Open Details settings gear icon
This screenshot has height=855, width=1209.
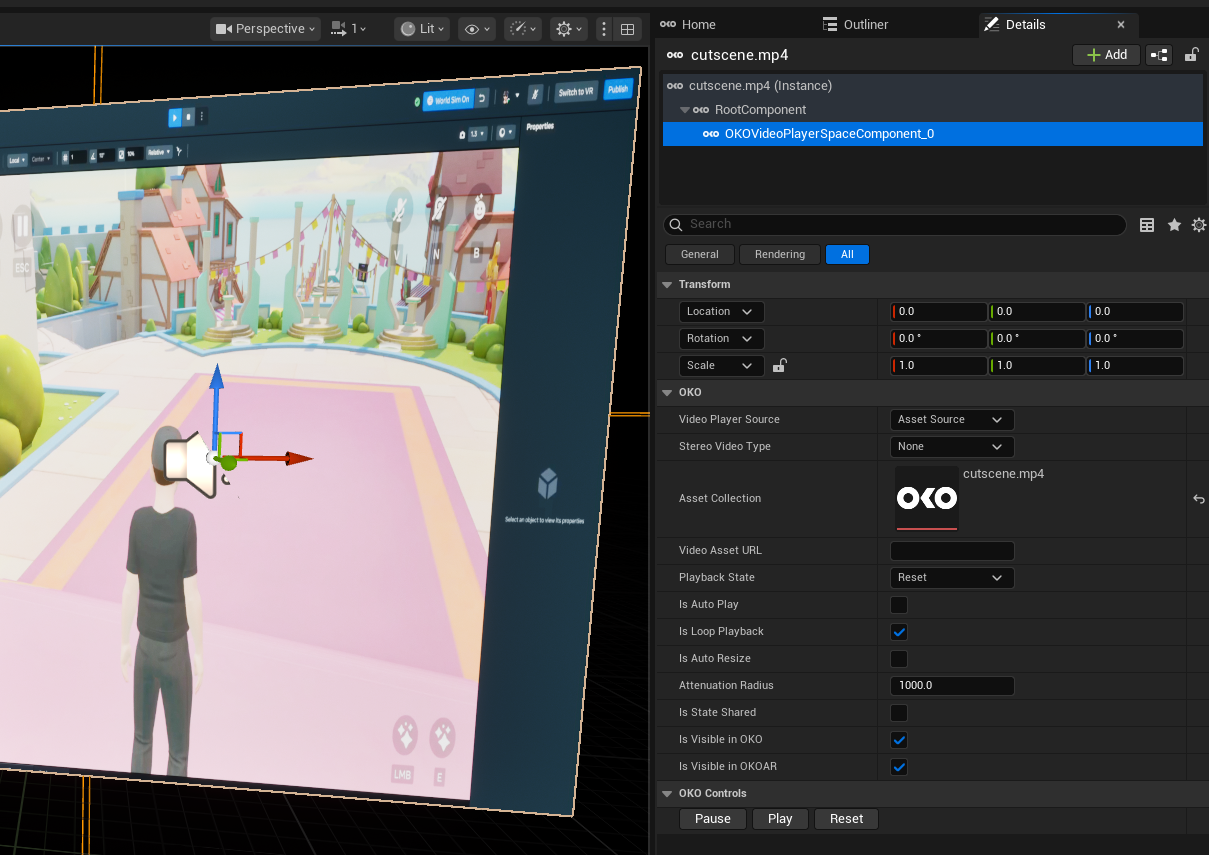coord(1199,225)
